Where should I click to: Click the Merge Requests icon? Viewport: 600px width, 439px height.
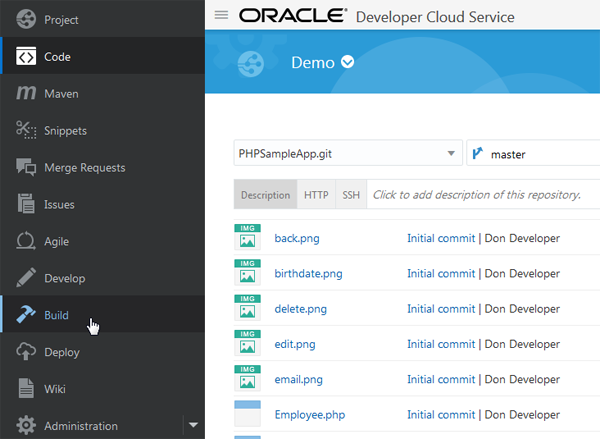point(26,168)
